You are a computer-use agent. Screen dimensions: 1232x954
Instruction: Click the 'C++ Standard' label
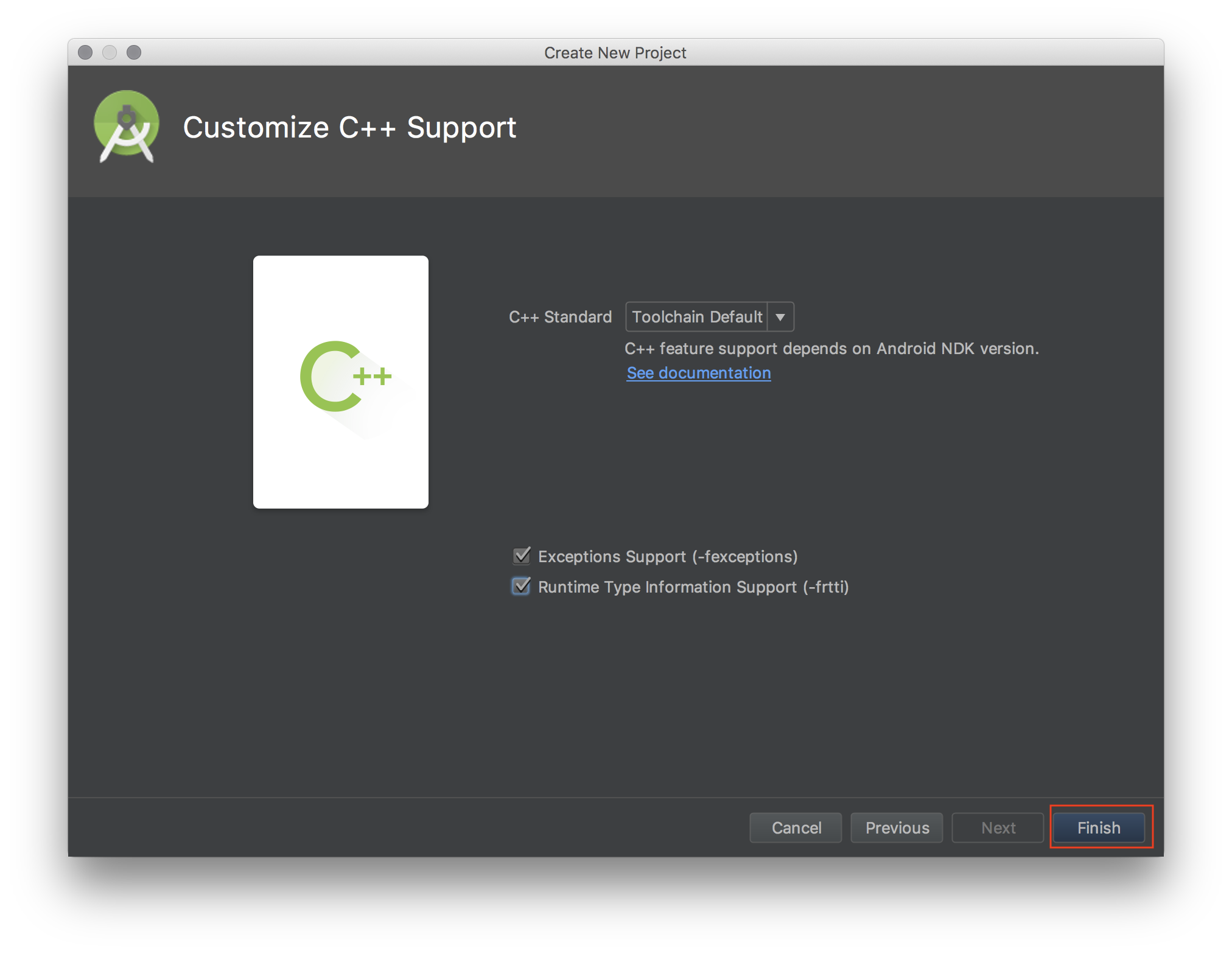[x=560, y=317]
